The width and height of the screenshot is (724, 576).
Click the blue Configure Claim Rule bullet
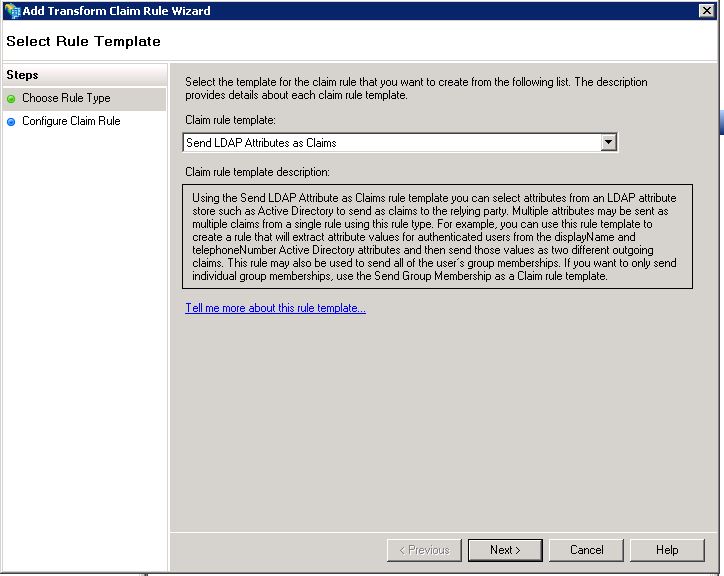[x=12, y=122]
